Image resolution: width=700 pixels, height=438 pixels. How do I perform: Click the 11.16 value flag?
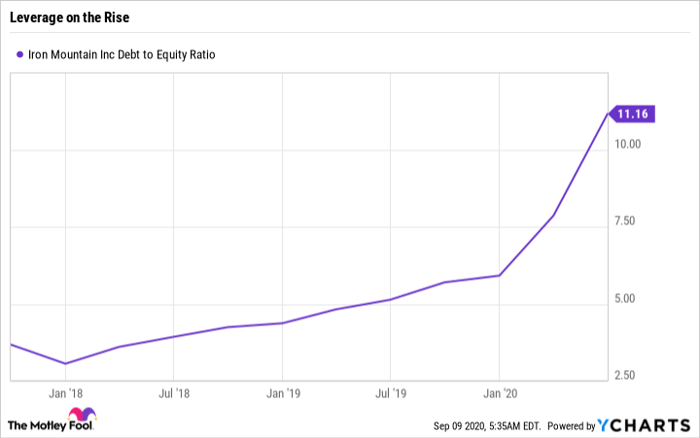pos(632,114)
